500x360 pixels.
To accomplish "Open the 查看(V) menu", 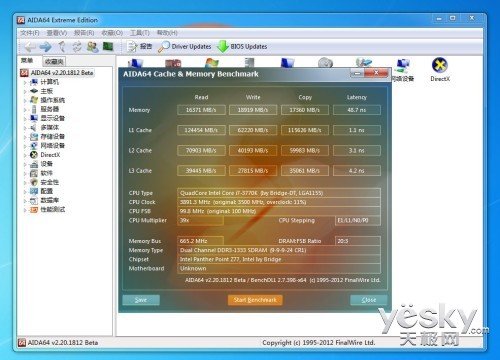I will coord(57,33).
